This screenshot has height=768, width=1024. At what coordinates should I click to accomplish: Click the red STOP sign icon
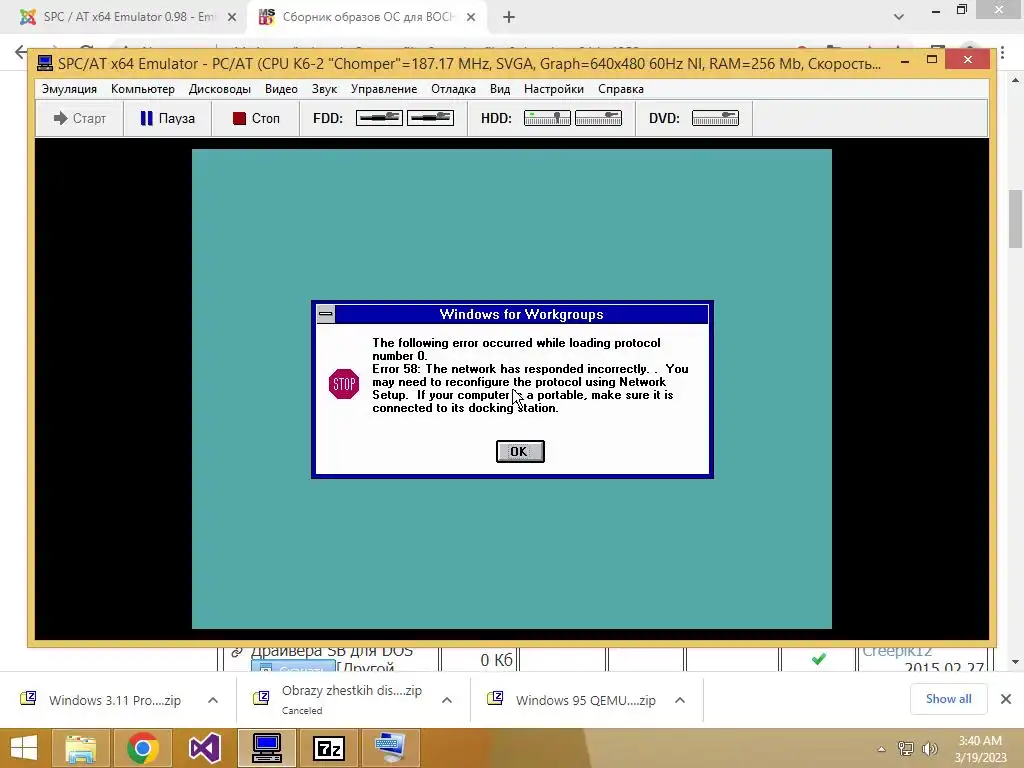point(344,384)
